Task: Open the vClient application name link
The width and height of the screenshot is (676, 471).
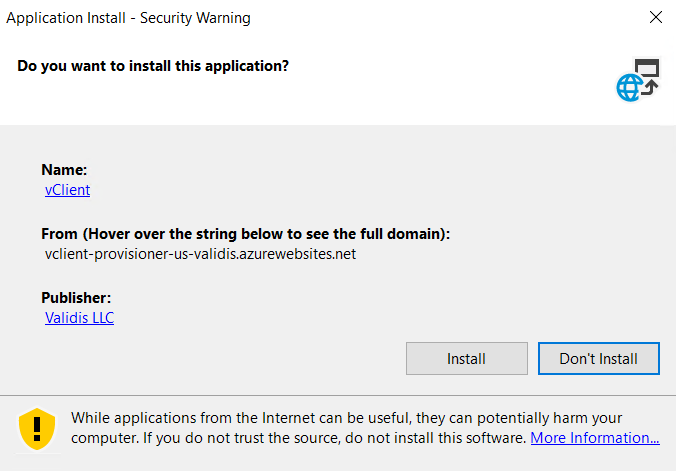Action: click(x=67, y=189)
